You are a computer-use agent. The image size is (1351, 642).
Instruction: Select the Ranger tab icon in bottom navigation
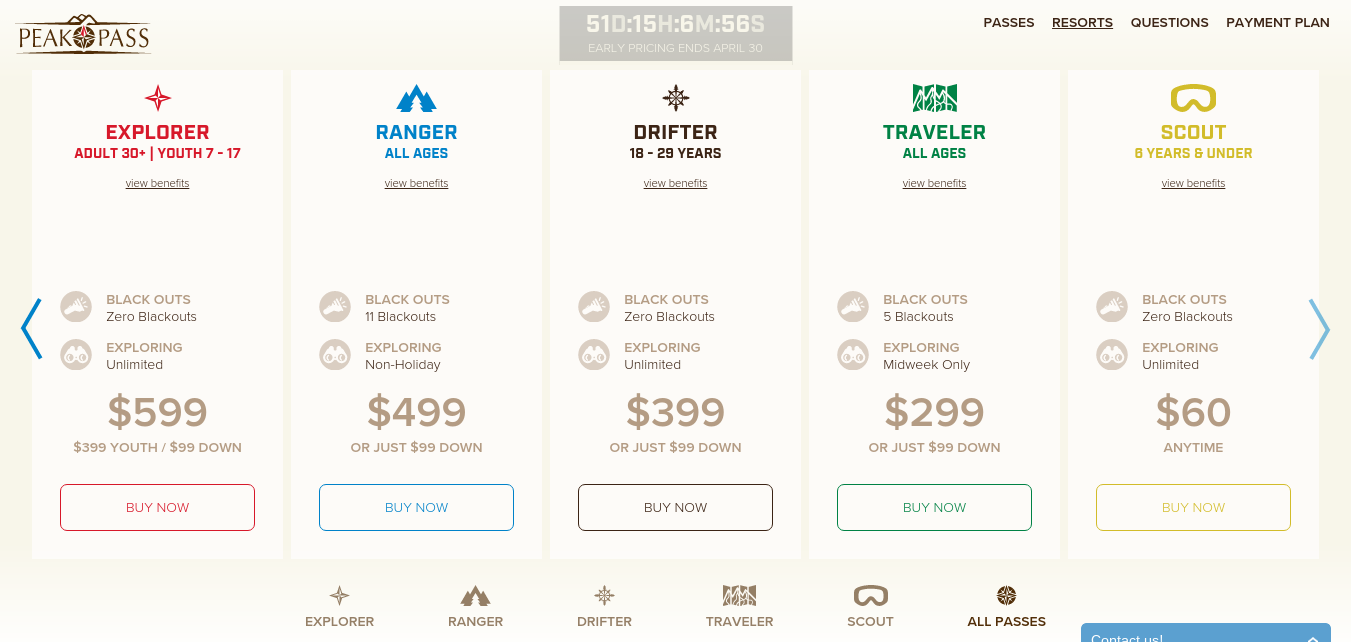click(475, 597)
